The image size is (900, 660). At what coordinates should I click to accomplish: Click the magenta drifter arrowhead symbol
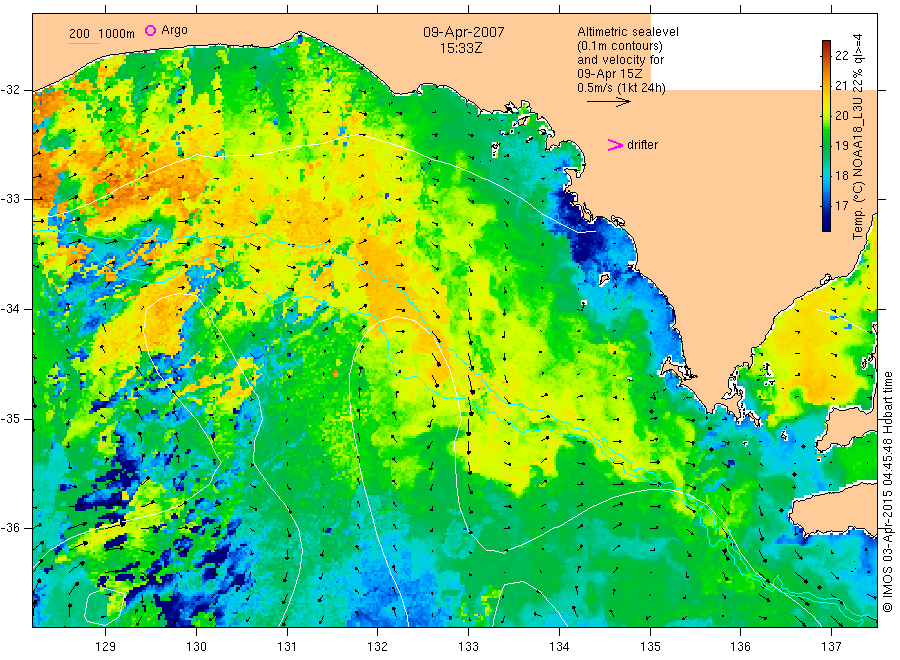[x=615, y=145]
